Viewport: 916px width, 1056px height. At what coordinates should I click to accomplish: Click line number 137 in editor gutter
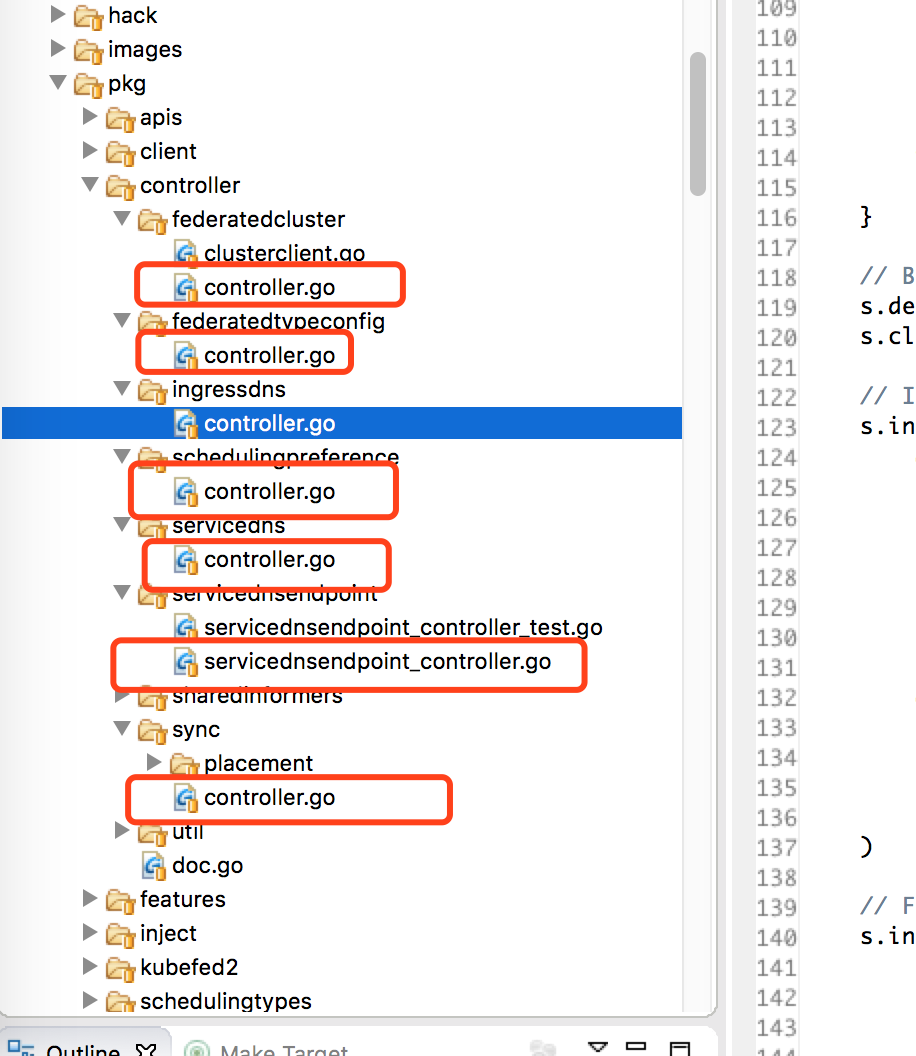click(776, 848)
